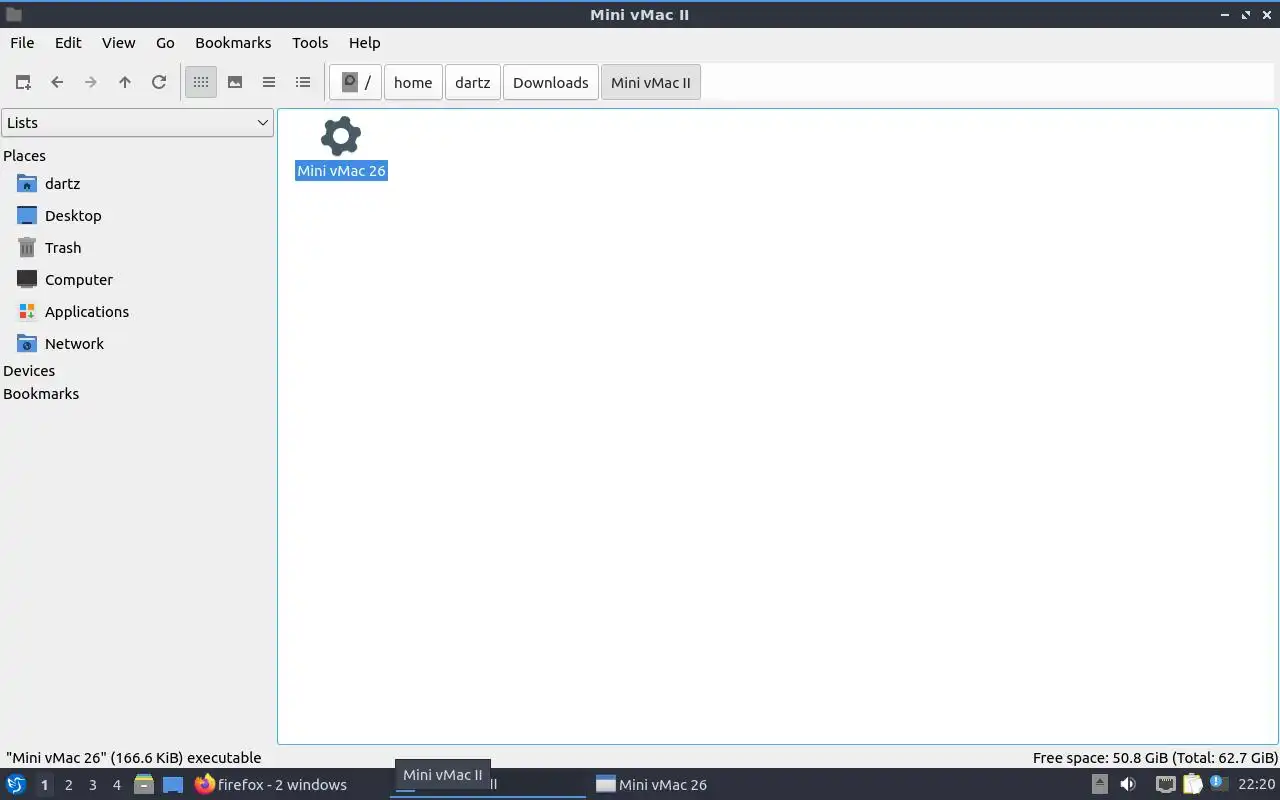This screenshot has height=800, width=1280.
Task: Open the Bookmarks menu
Action: point(233,43)
